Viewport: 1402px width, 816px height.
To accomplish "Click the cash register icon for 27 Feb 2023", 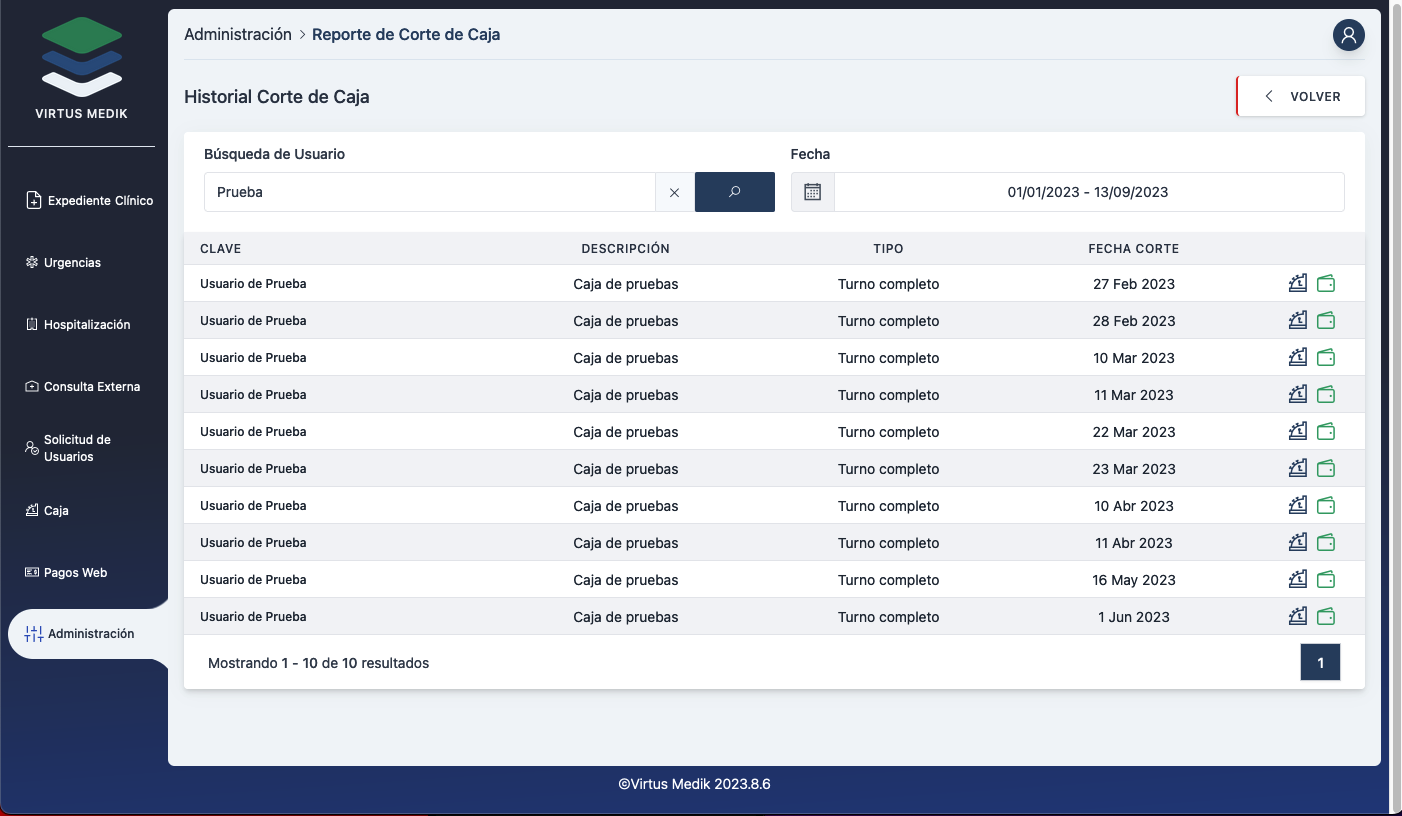I will [x=1298, y=284].
